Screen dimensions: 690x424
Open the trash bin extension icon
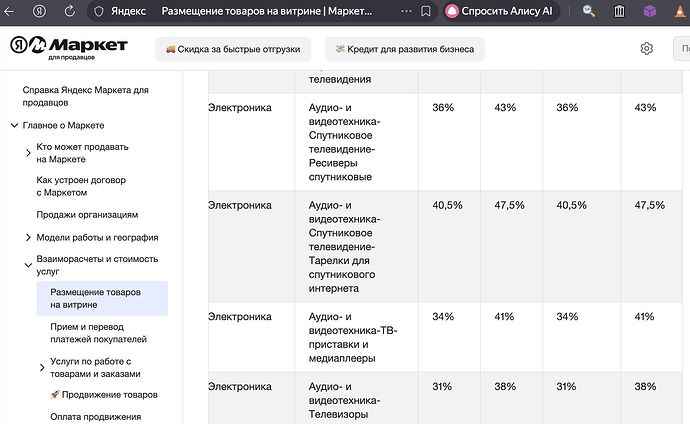[619, 11]
